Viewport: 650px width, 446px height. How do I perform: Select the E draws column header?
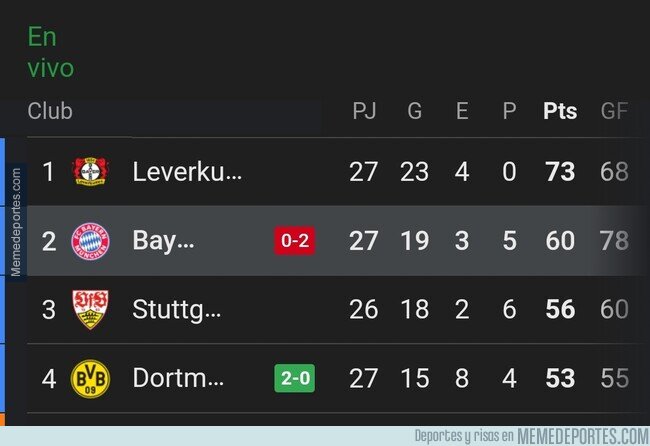coord(462,111)
